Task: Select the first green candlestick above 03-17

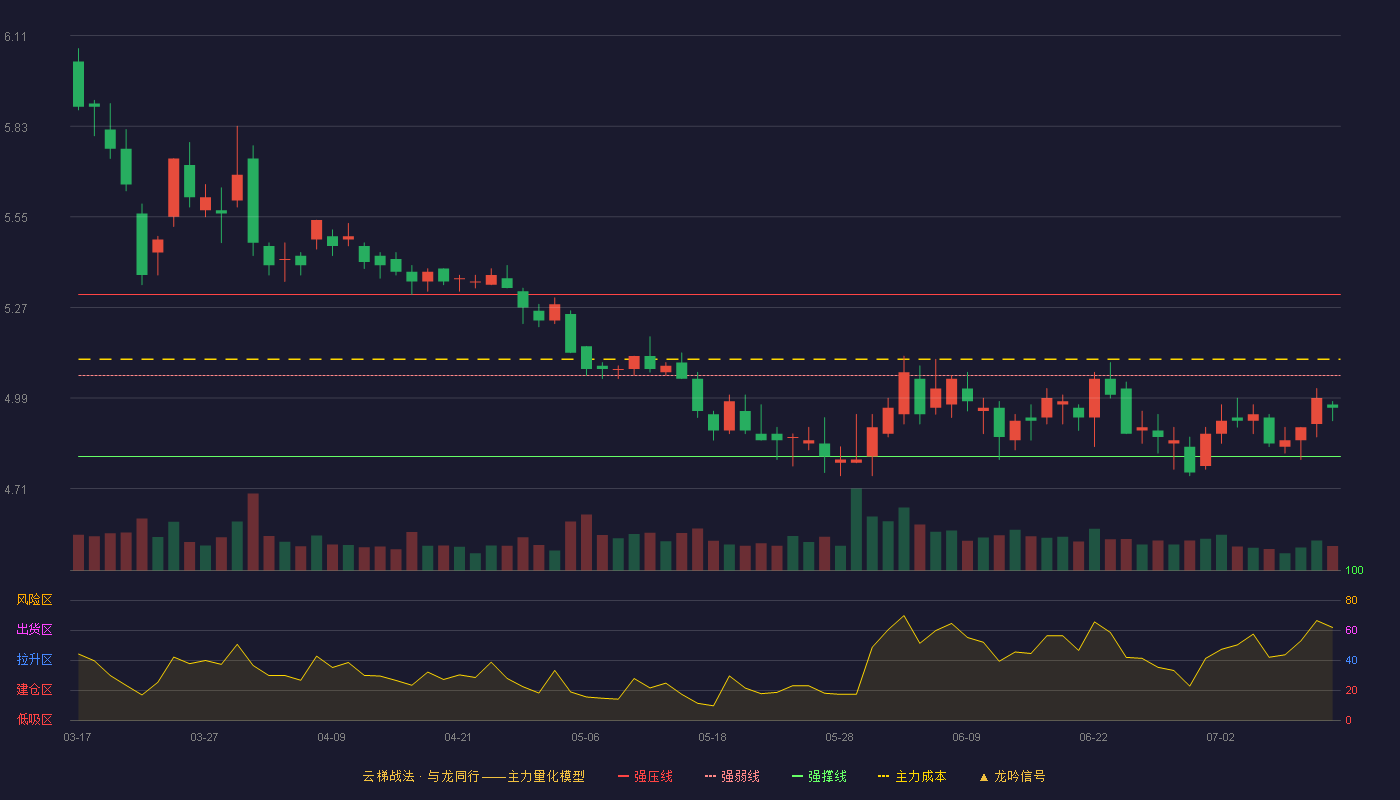Action: click(78, 84)
